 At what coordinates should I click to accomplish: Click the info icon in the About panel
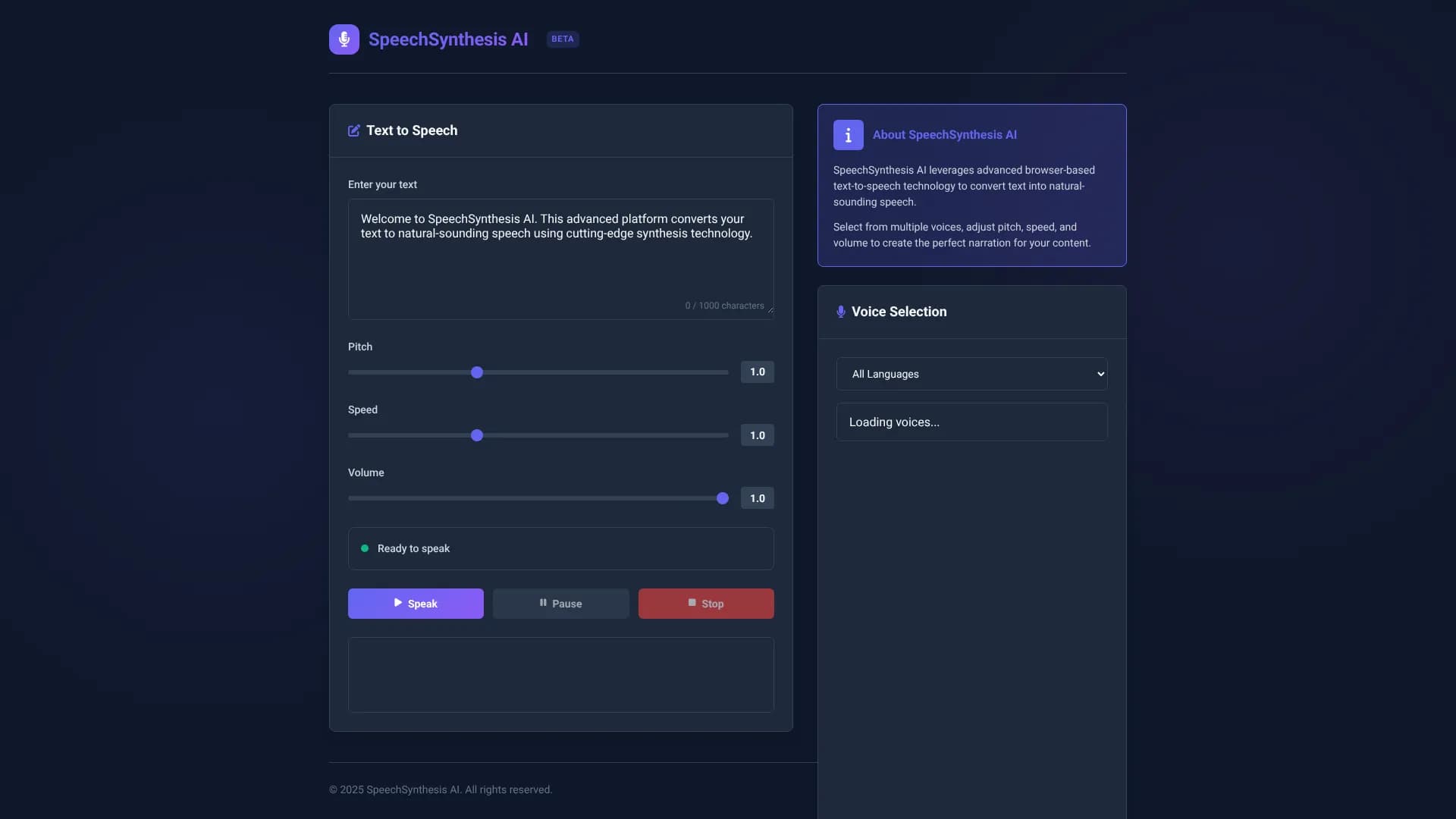pyautogui.click(x=847, y=135)
